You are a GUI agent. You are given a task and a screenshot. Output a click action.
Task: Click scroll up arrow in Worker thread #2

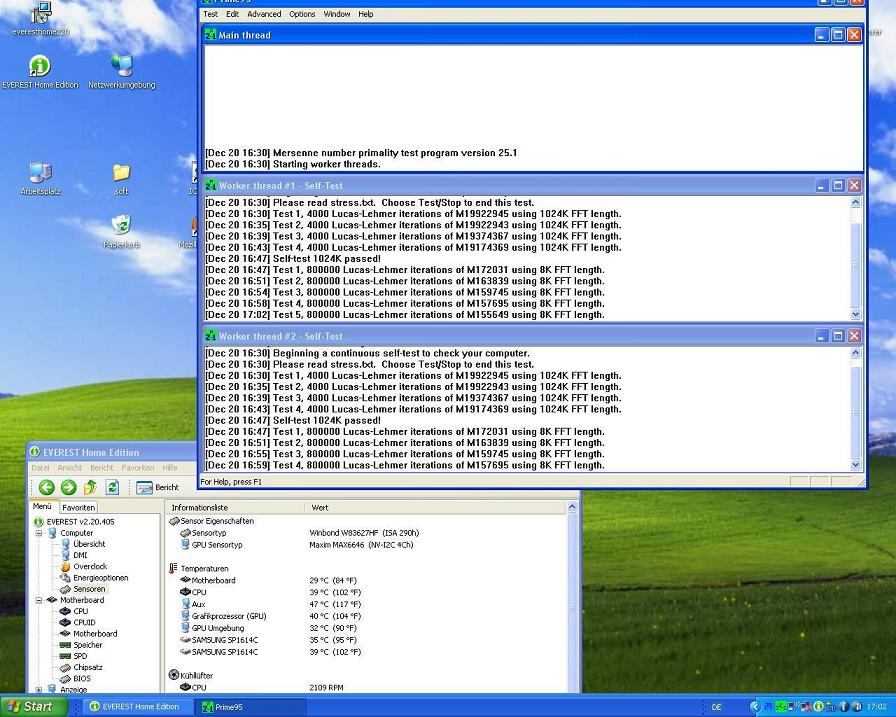click(855, 353)
